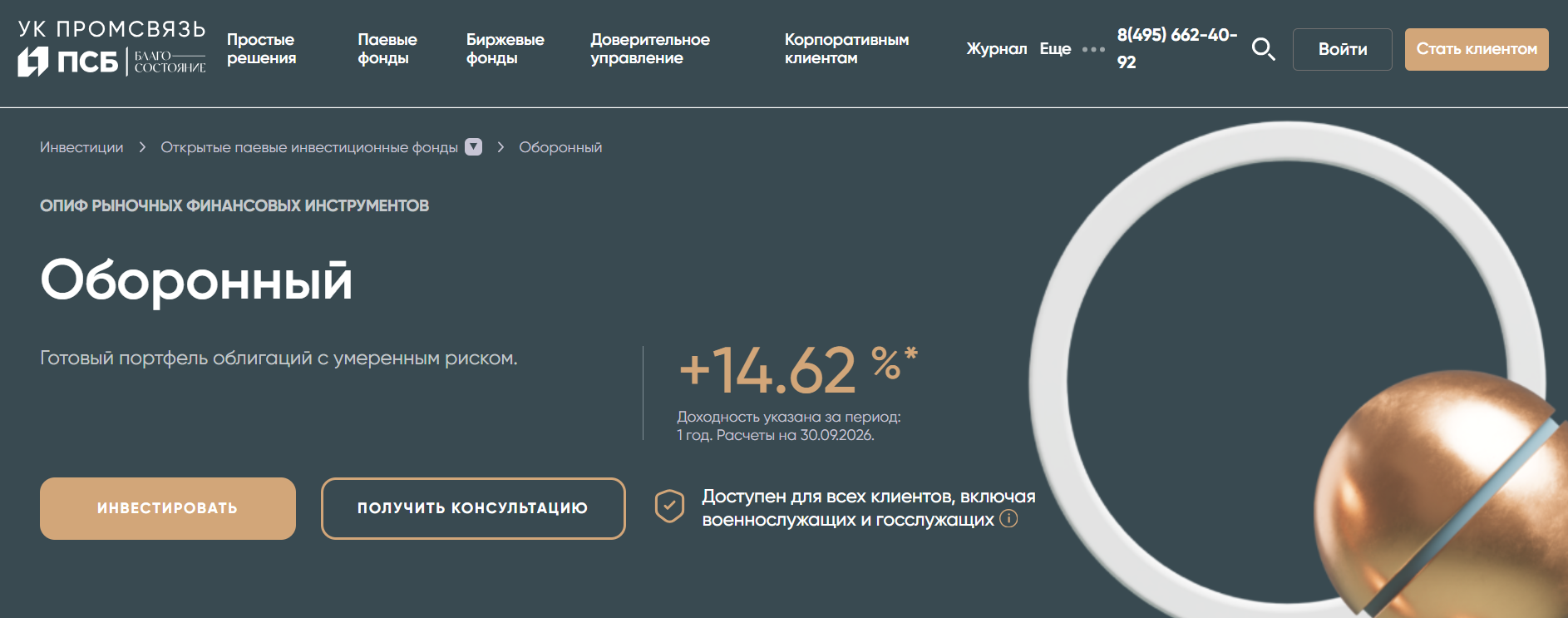Click the '+14.62 %*' yield value
1568x618 pixels.
(798, 370)
